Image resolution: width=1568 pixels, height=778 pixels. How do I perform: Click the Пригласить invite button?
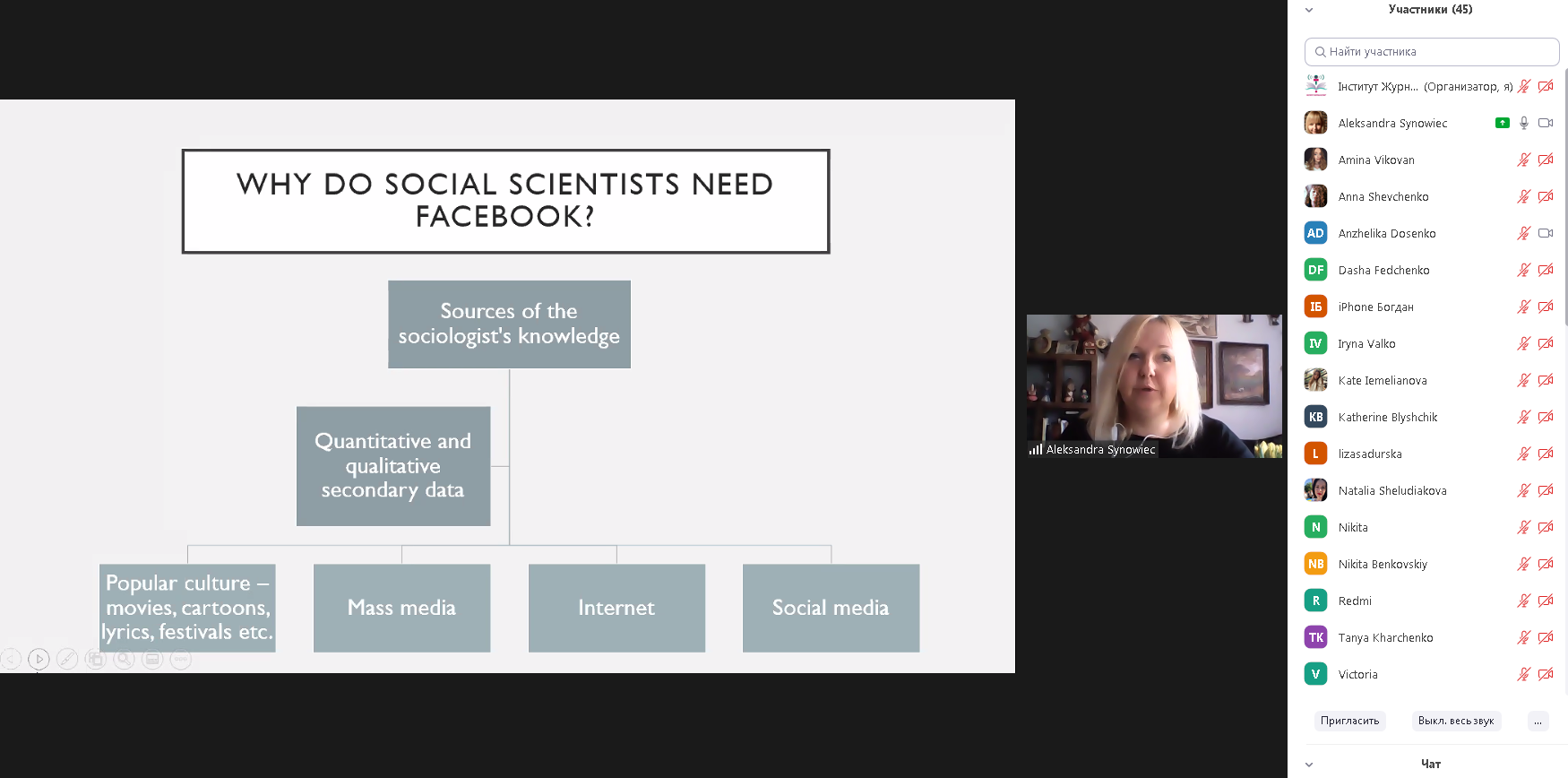1350,721
